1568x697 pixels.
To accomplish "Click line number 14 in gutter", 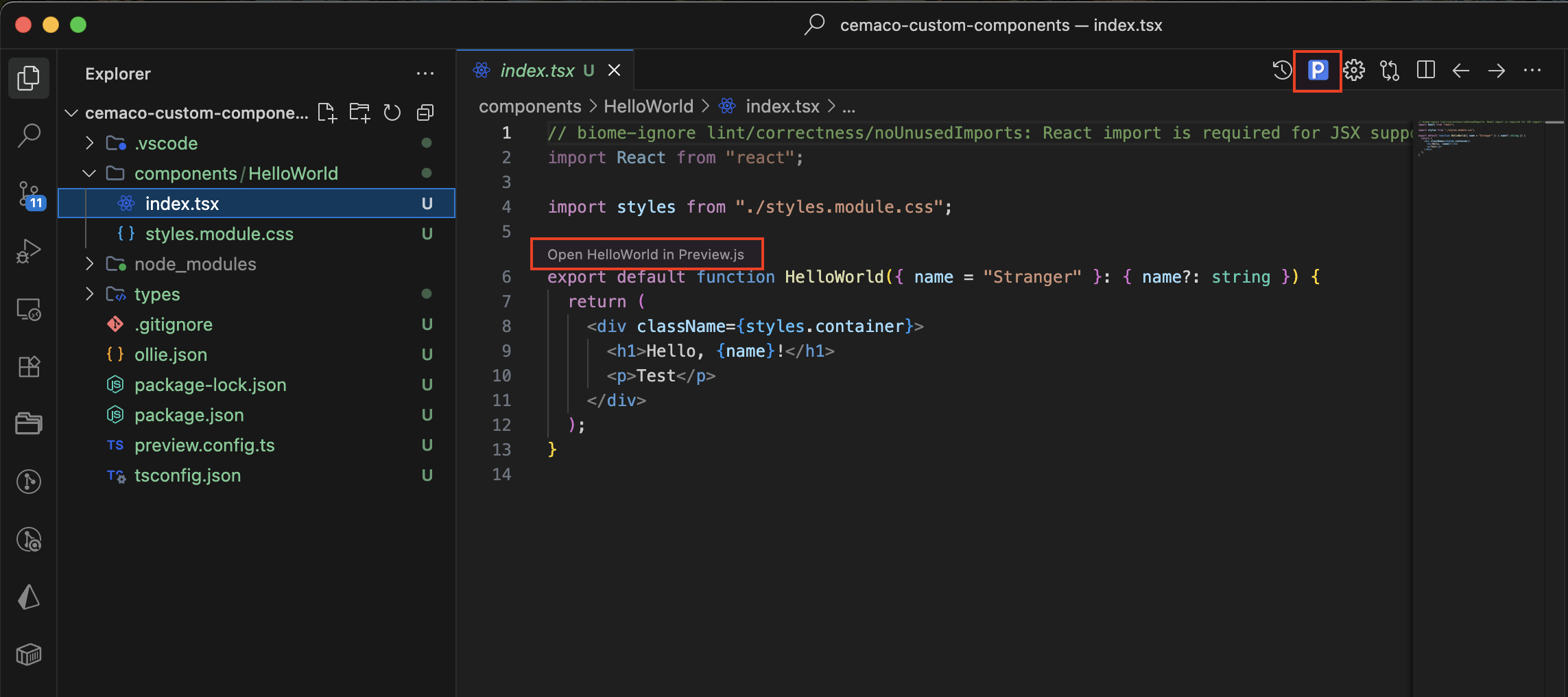I will click(501, 474).
